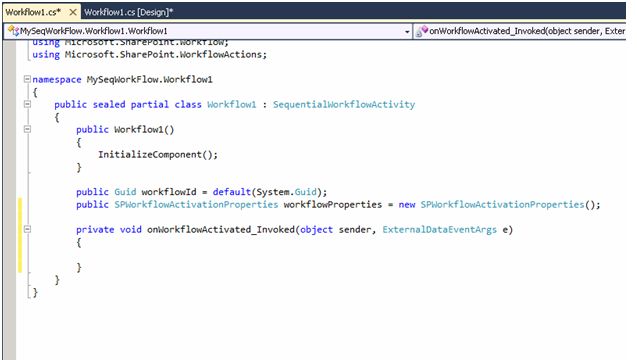Screen dimensions: 637x360
Task: Select the Workflow1.cs code tab
Action: pos(33,12)
